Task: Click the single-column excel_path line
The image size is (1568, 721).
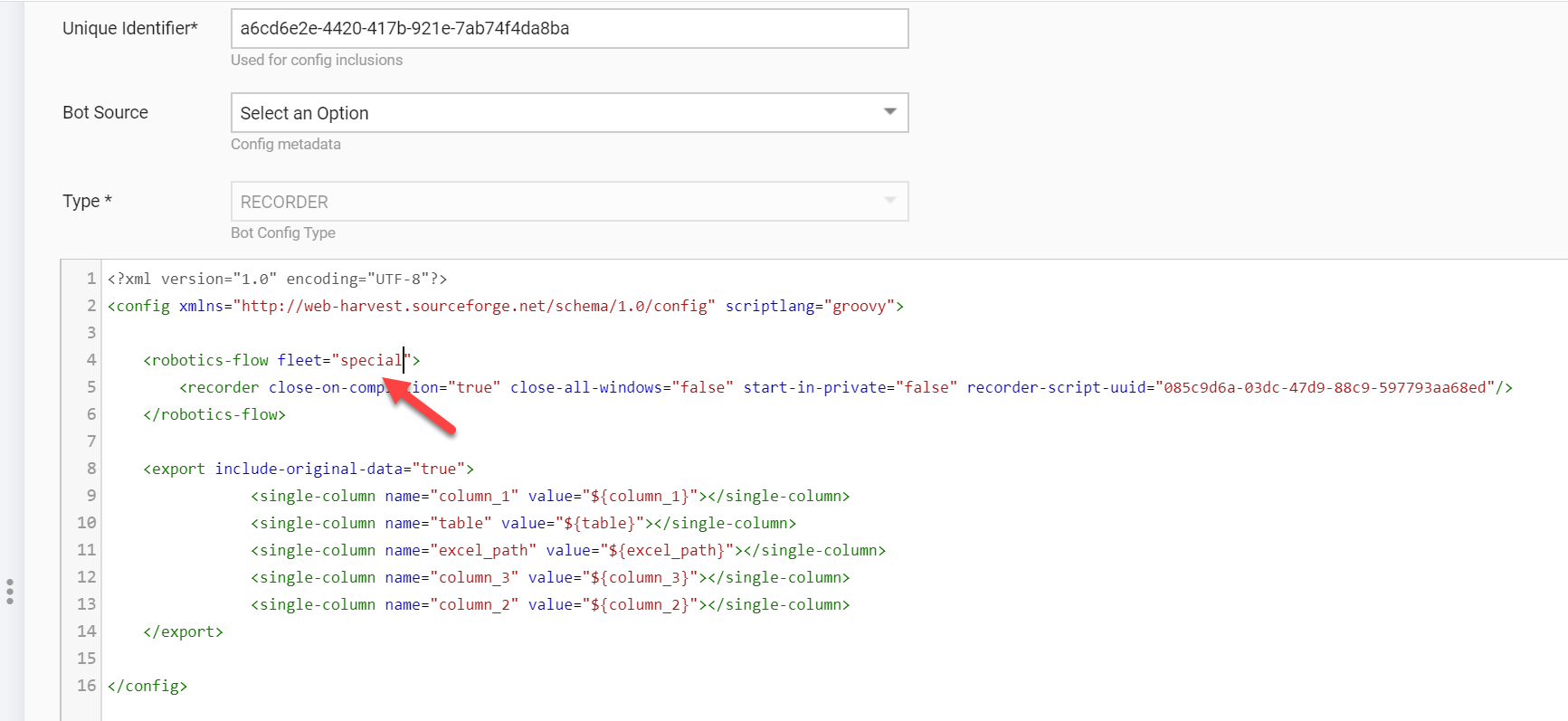Action: [x=568, y=550]
